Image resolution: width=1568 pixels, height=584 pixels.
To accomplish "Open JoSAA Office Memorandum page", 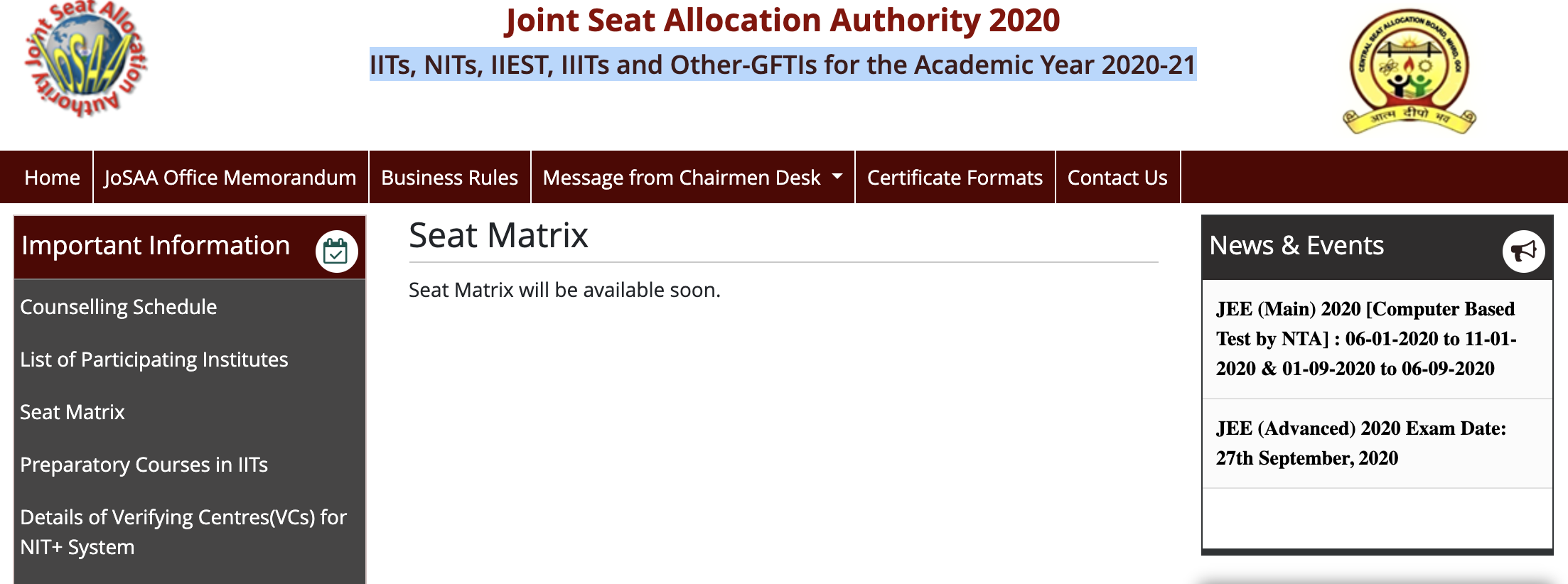I will 230,178.
